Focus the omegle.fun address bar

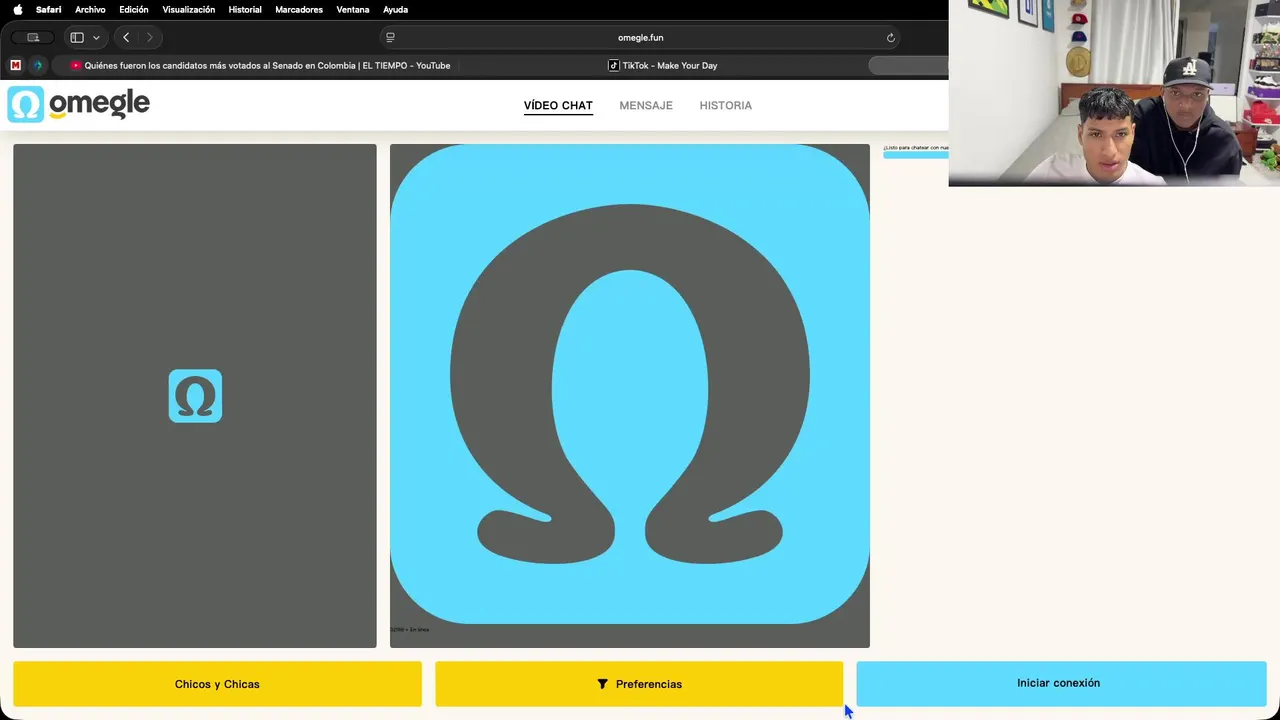(x=640, y=37)
